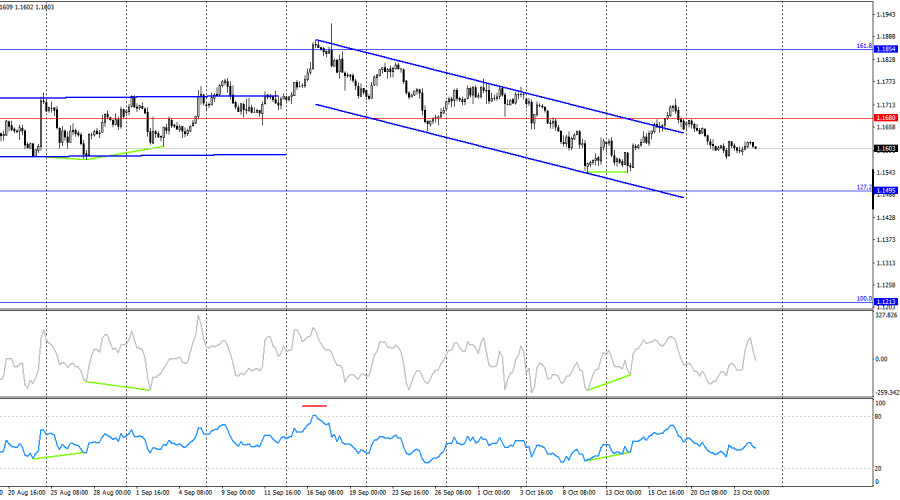Click the '16 Sep 08:00' date label
Image resolution: width=900 pixels, height=500 pixels.
pos(325,493)
